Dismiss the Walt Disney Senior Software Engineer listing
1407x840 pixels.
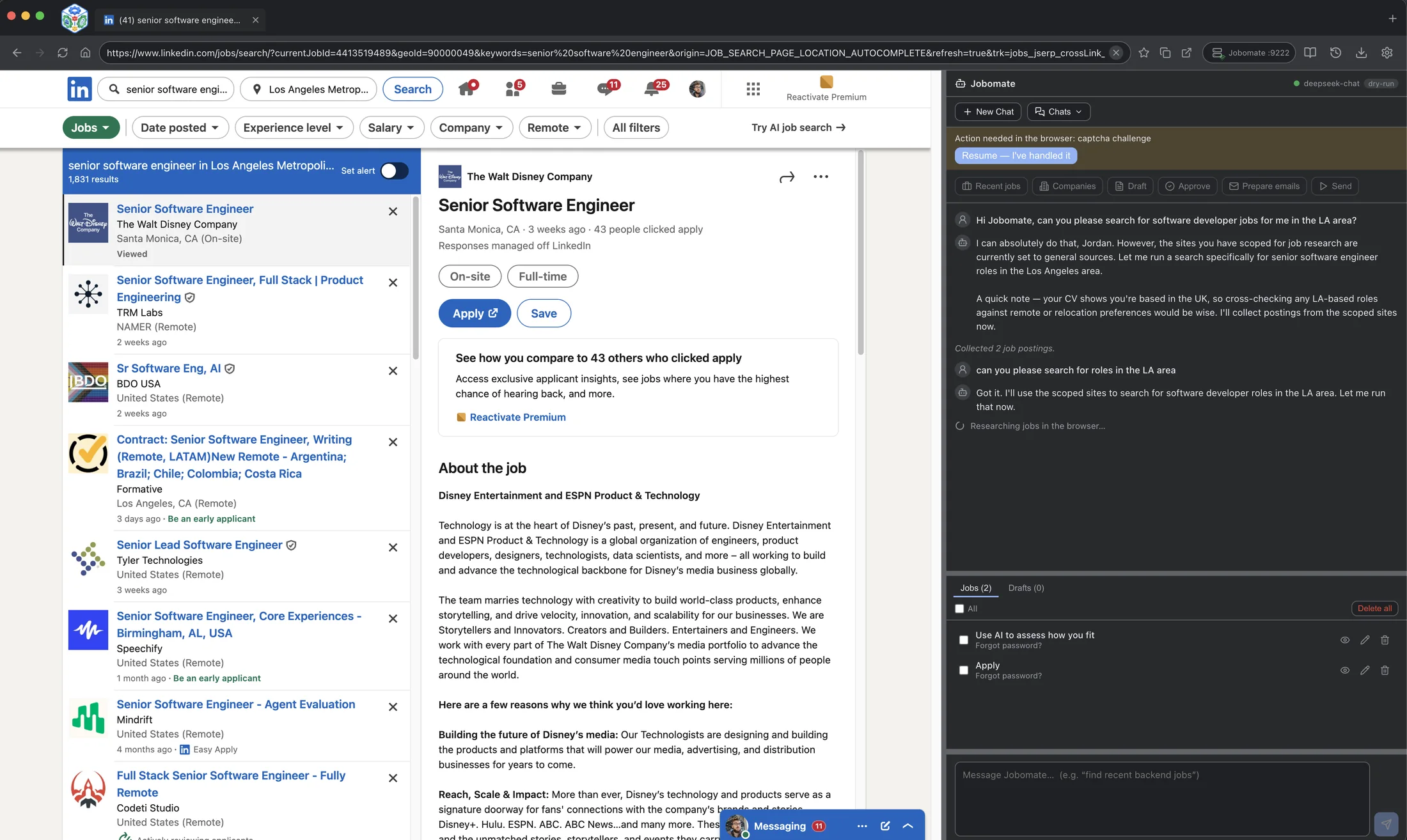click(393, 212)
